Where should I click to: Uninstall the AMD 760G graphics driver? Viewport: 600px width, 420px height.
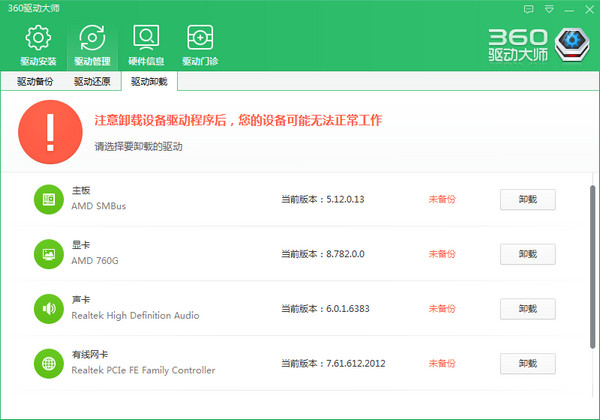tap(527, 254)
